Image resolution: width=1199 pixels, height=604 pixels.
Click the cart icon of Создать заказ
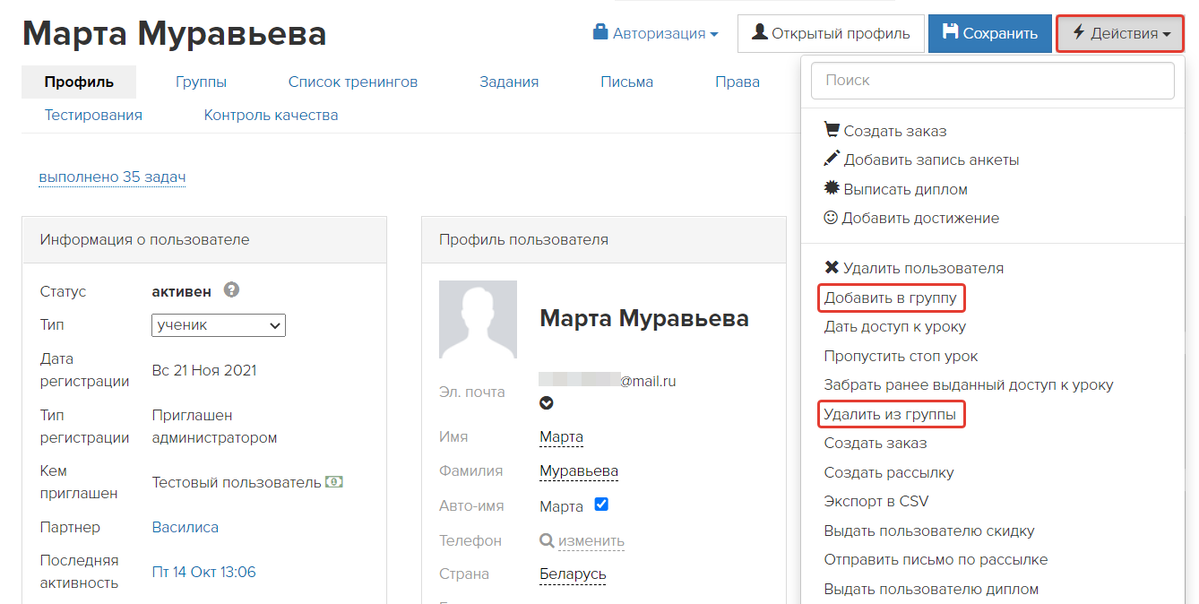click(831, 130)
